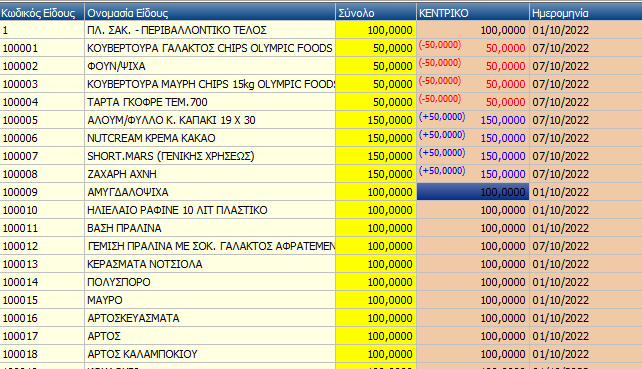This screenshot has height=369, width=642.
Task: Click the ΚΕΝΤΡΙΚΟ quantity for ΑΡΤΟΣ ΚΑΛΑΜΠΟΚΙΟΥ
Action: pyautogui.click(x=473, y=354)
